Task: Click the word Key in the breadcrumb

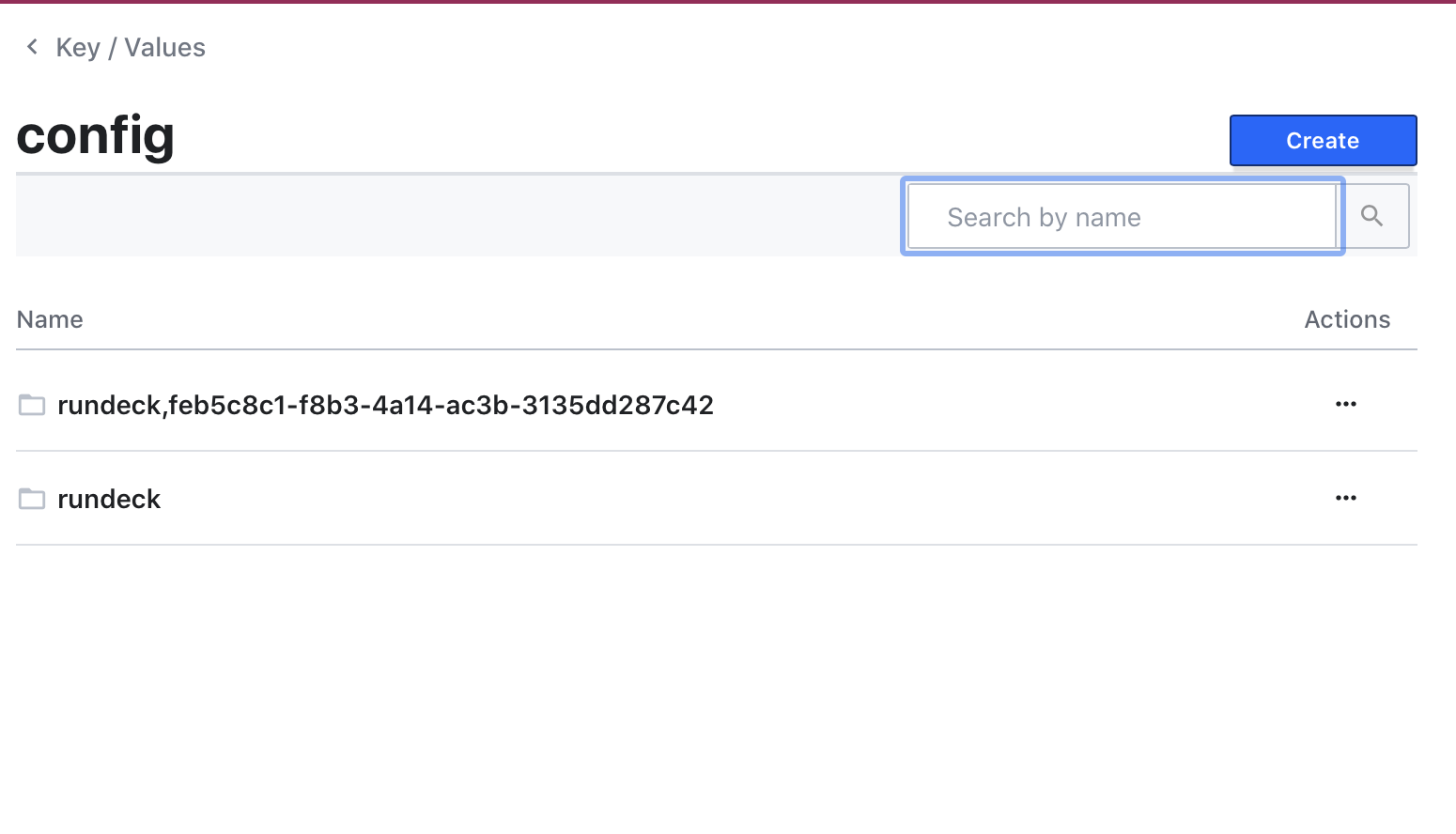Action: click(x=78, y=47)
